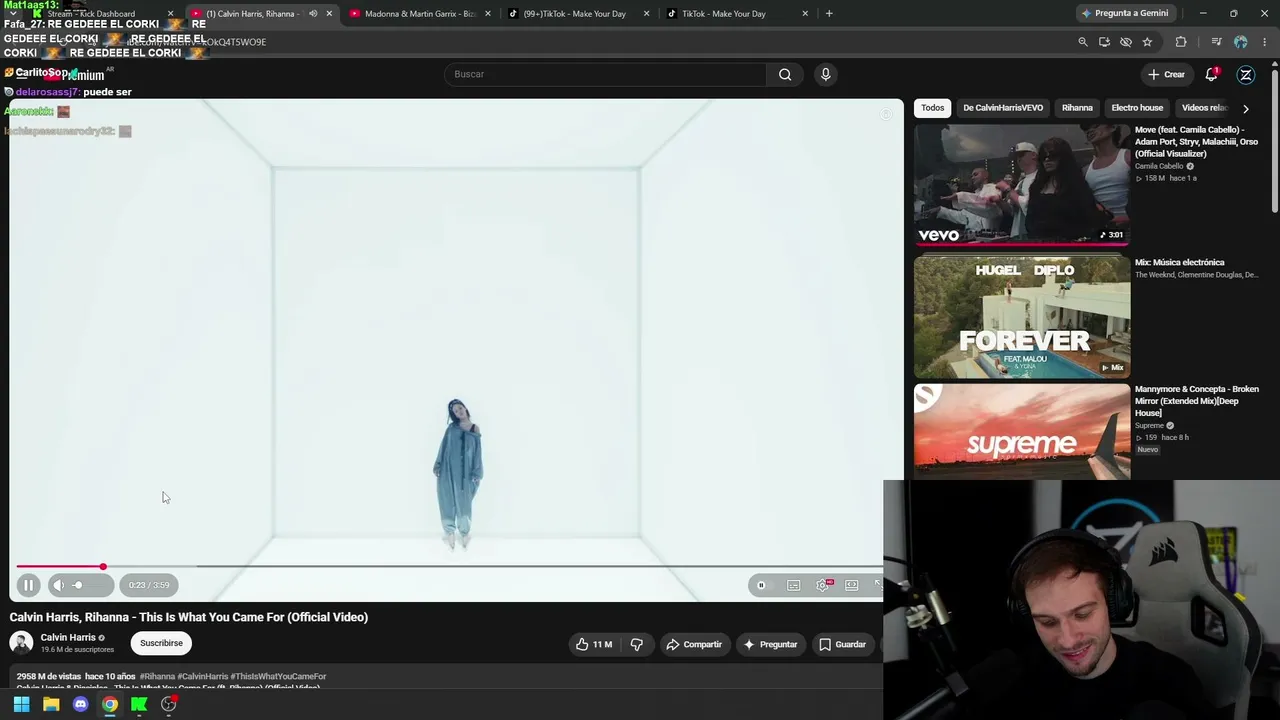Open the YouTube notifications bell
Screen dimensions: 1280x720
click(1212, 74)
